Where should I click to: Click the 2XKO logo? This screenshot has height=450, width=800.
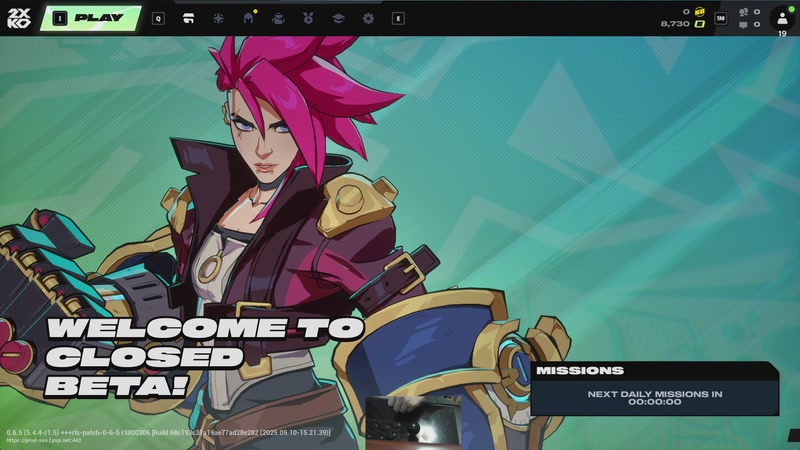tap(19, 18)
